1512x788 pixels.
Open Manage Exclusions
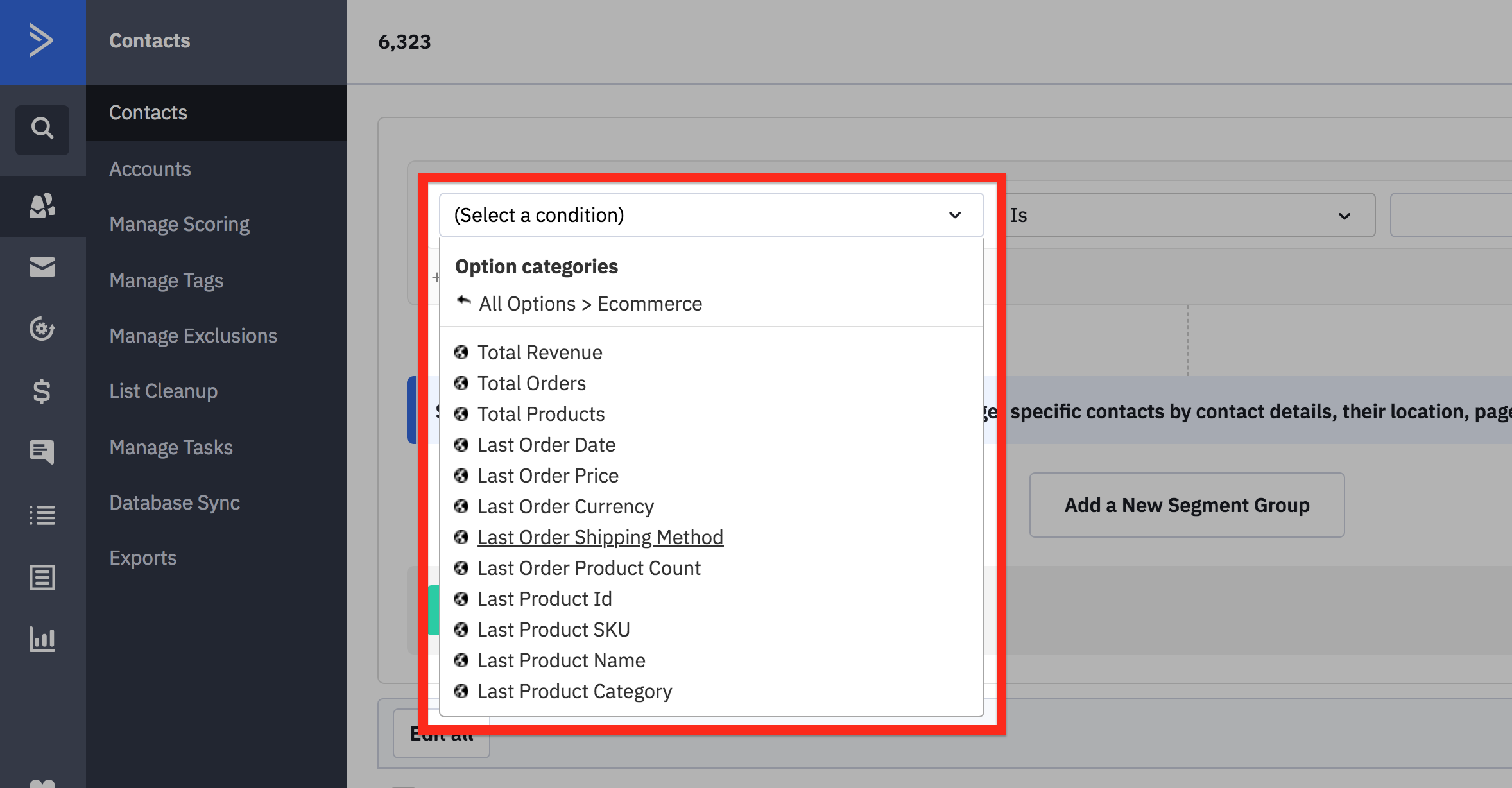(x=193, y=336)
